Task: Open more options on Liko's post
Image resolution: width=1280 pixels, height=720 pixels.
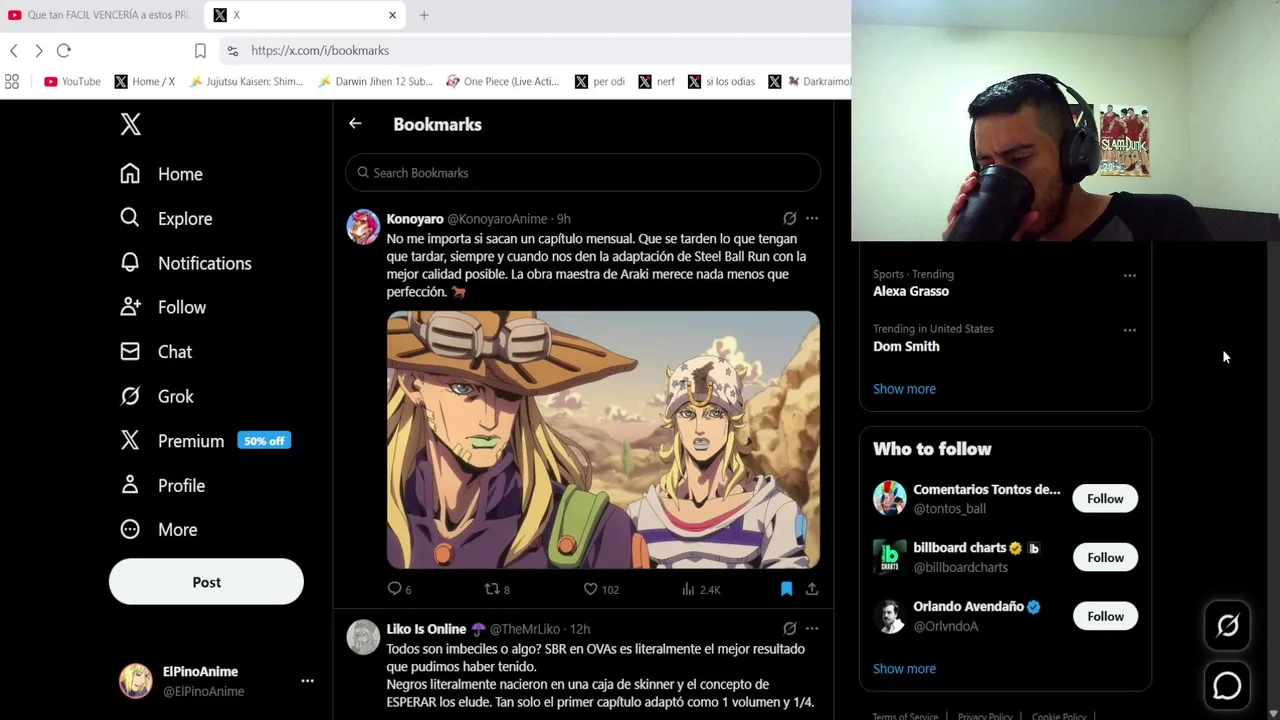Action: 812,628
